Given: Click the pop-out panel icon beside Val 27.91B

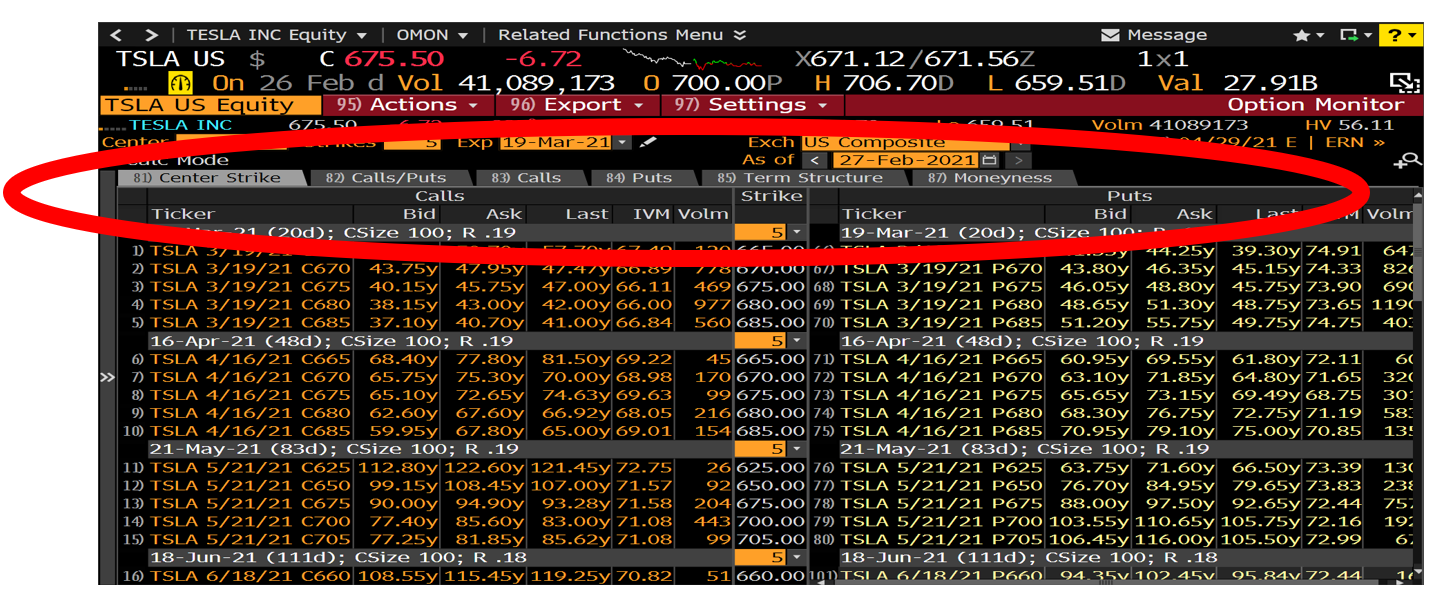Looking at the screenshot, I should click(1405, 83).
